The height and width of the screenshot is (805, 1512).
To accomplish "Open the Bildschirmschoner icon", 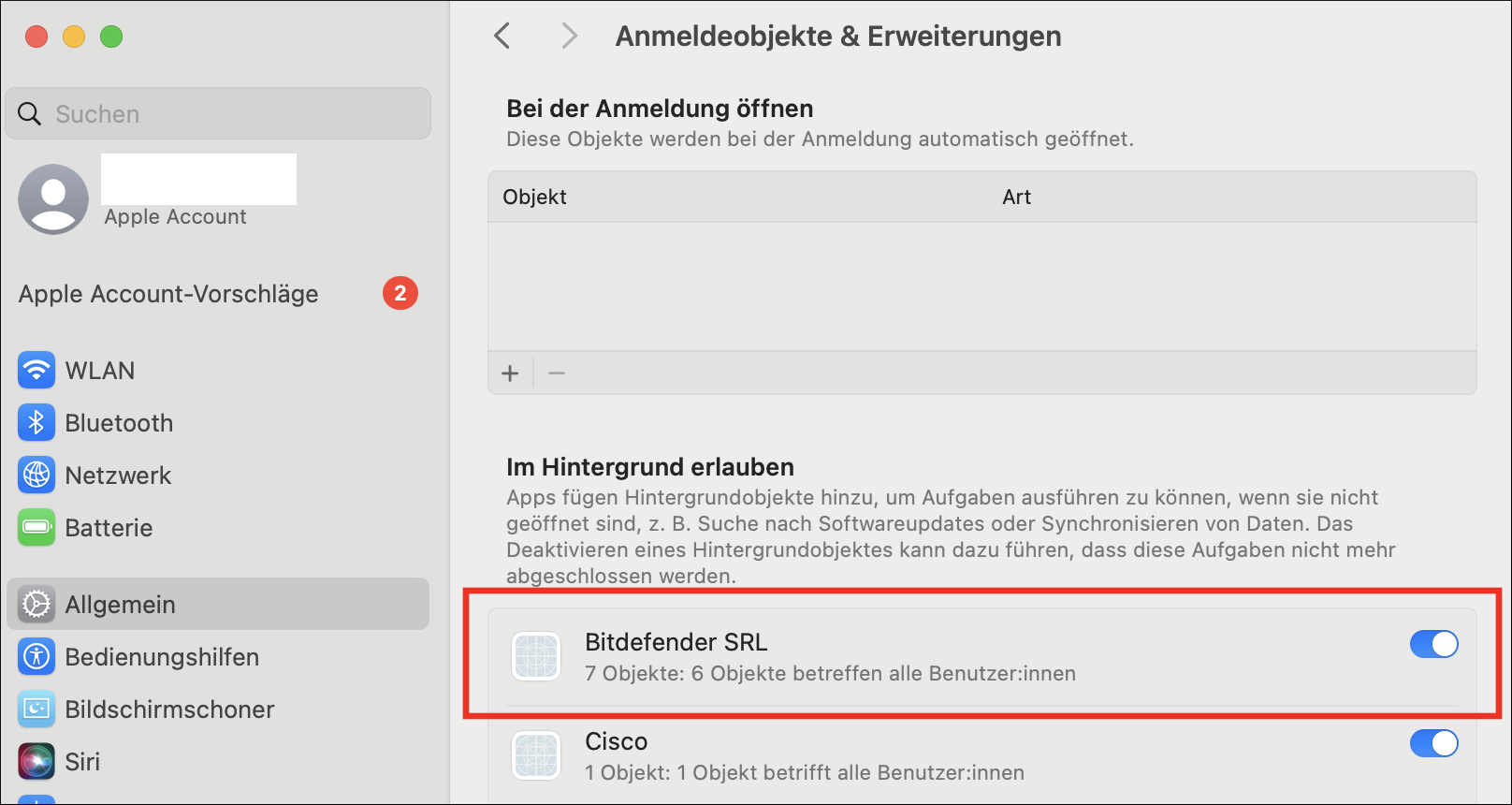I will click(36, 710).
